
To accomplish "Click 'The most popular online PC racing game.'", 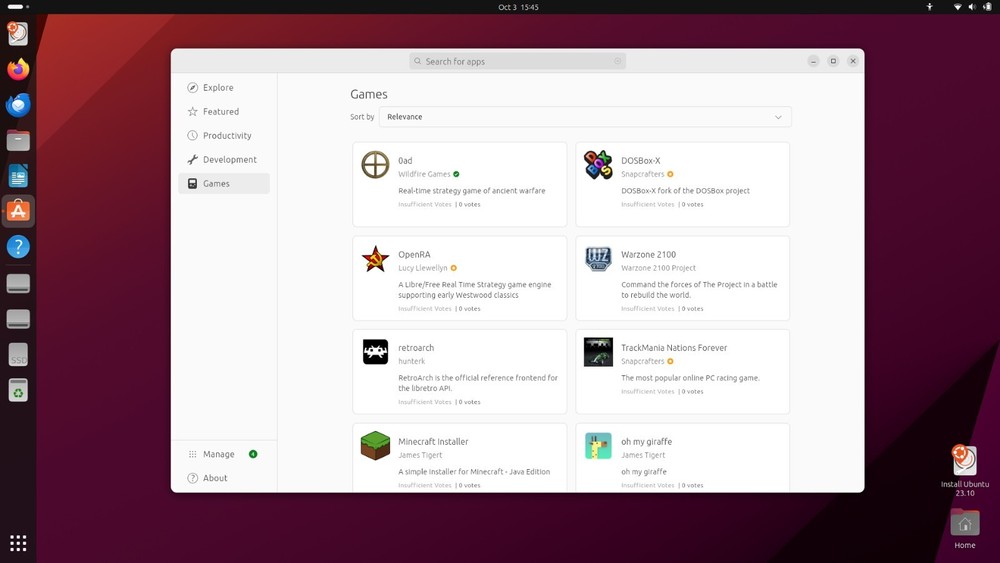I will 690,378.
